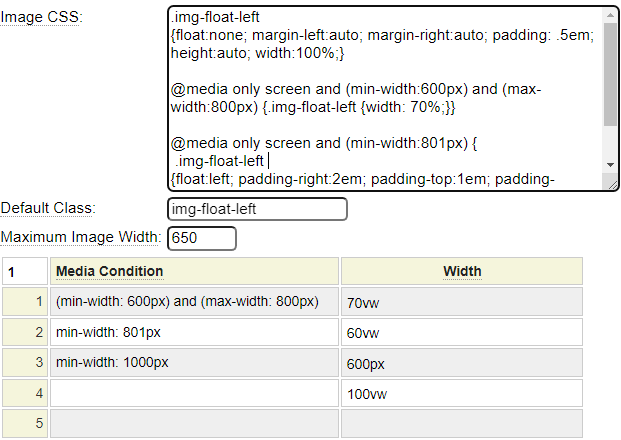Screen dimensions: 621x440
Task: Select row number 5 in the table
Action: pos(25,423)
